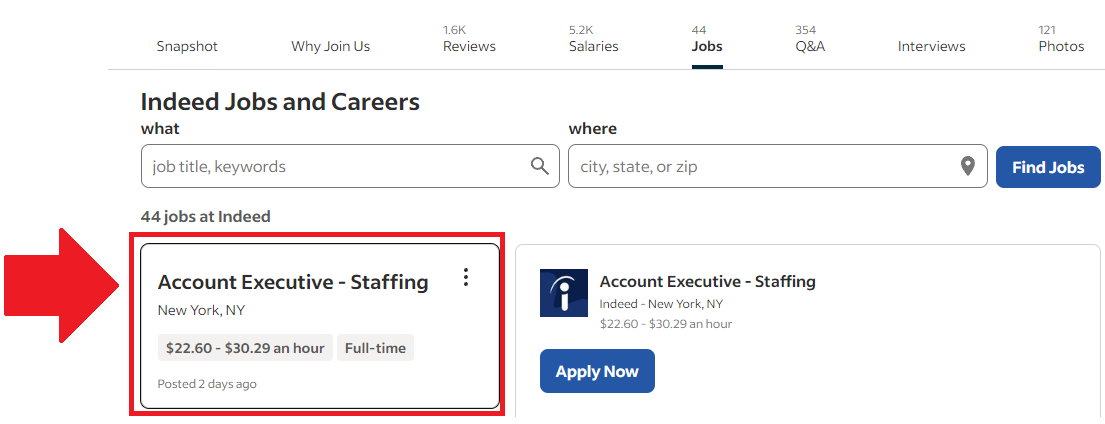Open the Why Join Us tab
1105x424 pixels.
(x=331, y=46)
